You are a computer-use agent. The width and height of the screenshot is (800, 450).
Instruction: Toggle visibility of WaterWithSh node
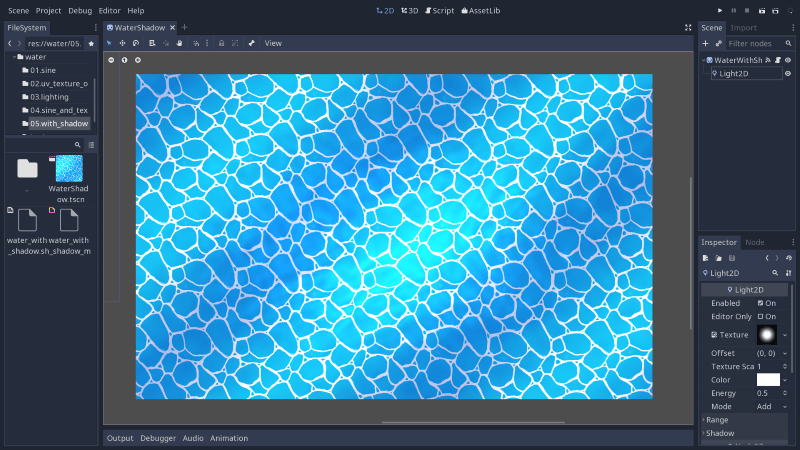click(x=788, y=60)
